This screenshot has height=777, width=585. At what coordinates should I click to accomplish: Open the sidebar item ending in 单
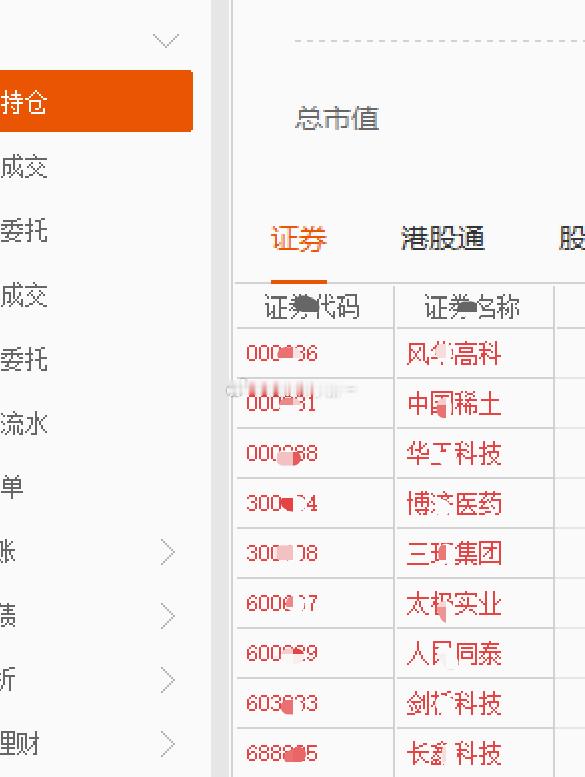coord(12,487)
